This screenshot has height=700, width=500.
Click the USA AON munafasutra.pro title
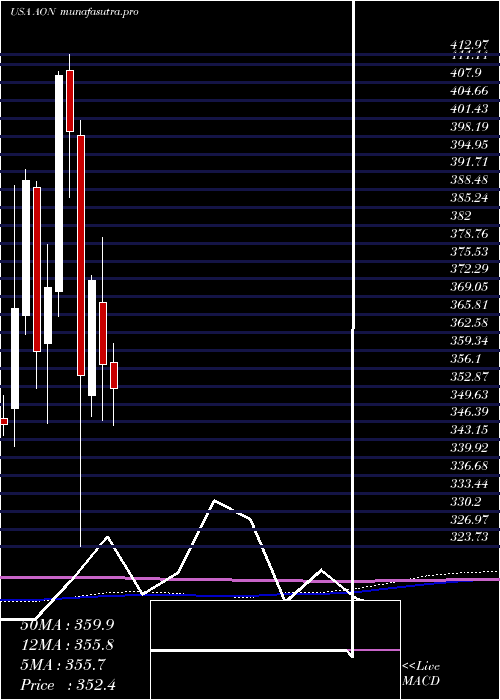pyautogui.click(x=74, y=12)
